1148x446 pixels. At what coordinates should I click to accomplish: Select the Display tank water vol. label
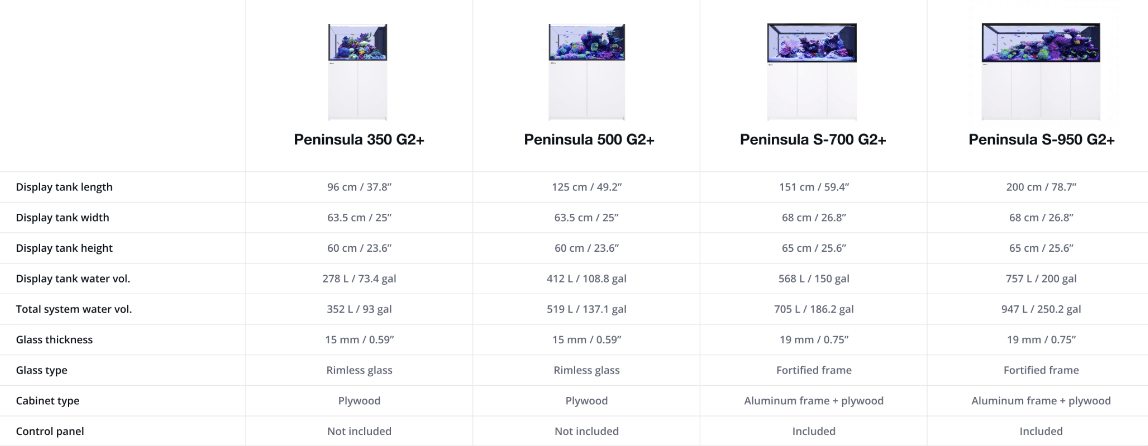tap(73, 278)
